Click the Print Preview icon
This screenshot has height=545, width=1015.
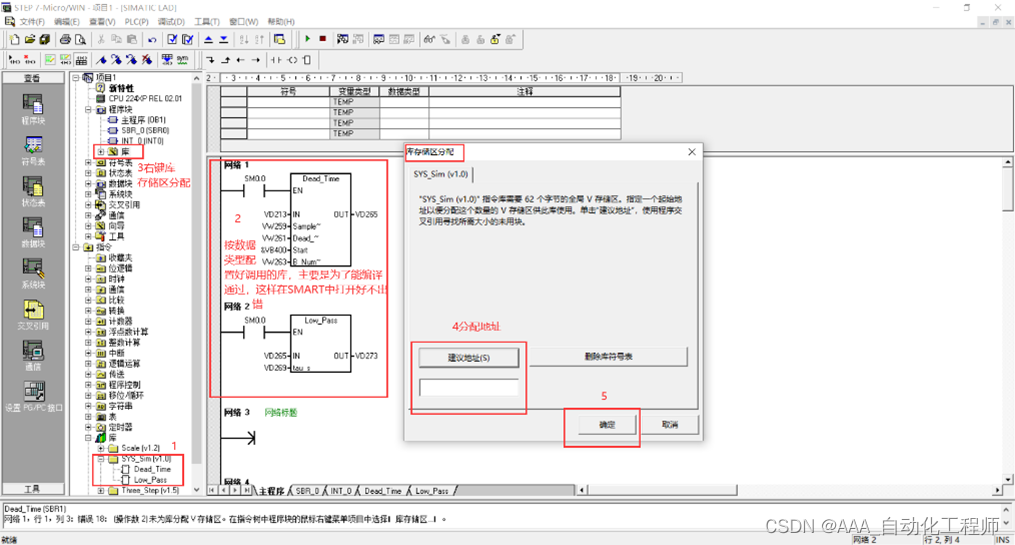(x=80, y=39)
